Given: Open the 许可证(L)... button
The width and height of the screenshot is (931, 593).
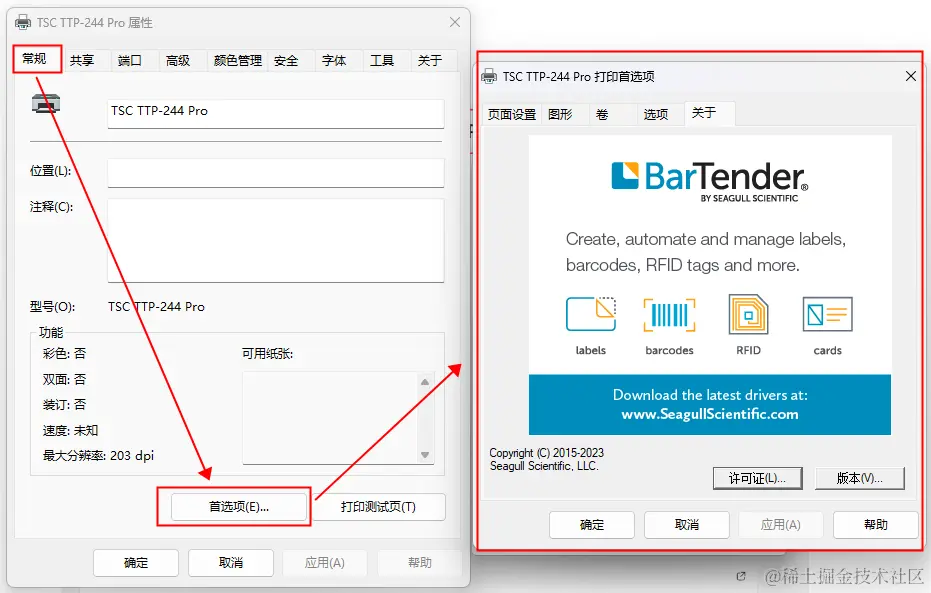Looking at the screenshot, I should [758, 478].
